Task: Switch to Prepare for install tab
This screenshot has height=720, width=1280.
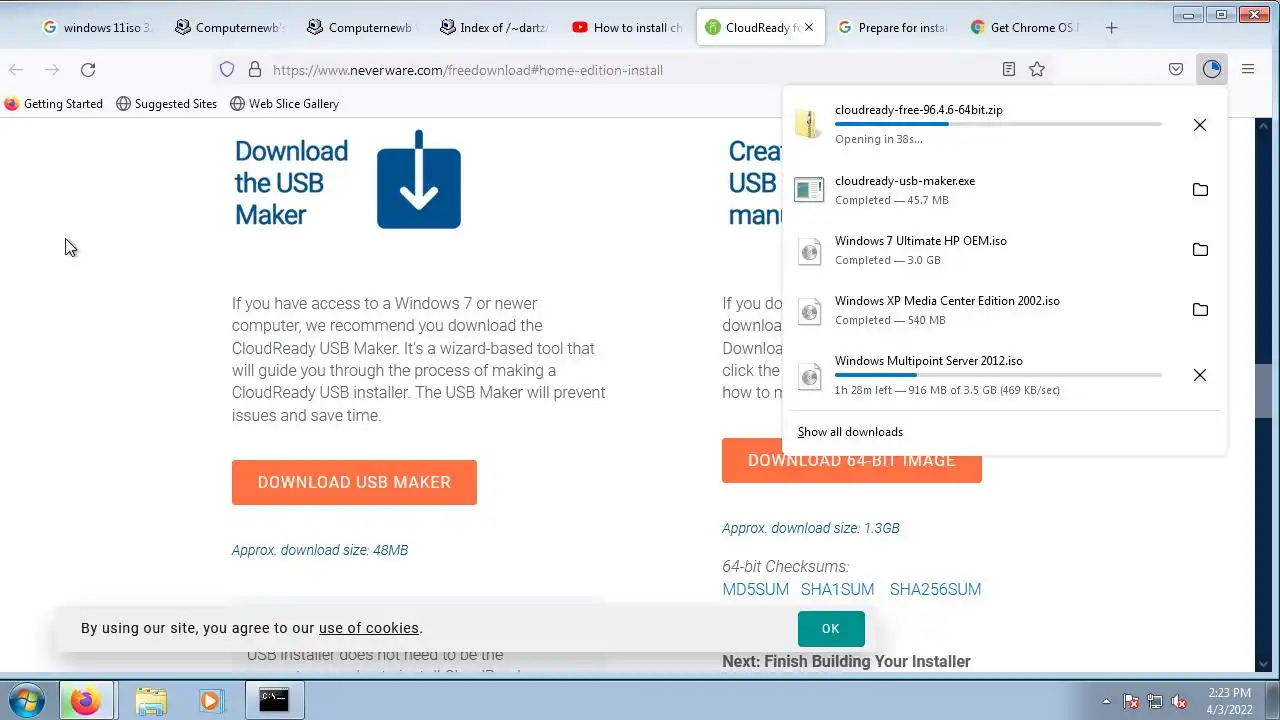Action: (891, 28)
